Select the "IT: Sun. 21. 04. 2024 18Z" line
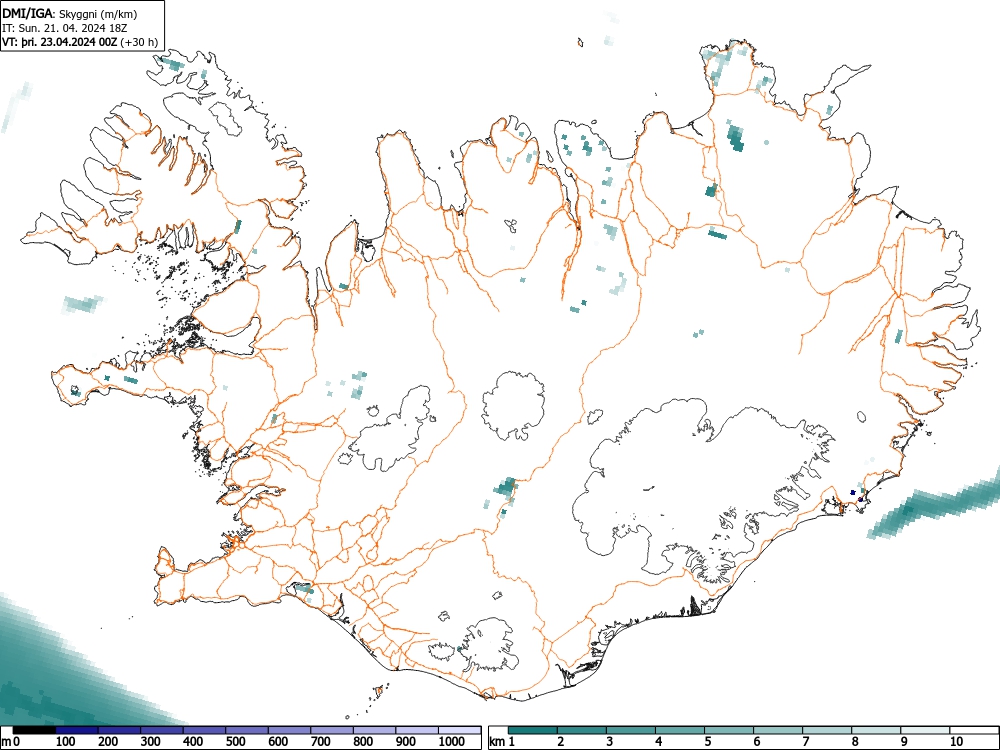 pyautogui.click(x=65, y=28)
